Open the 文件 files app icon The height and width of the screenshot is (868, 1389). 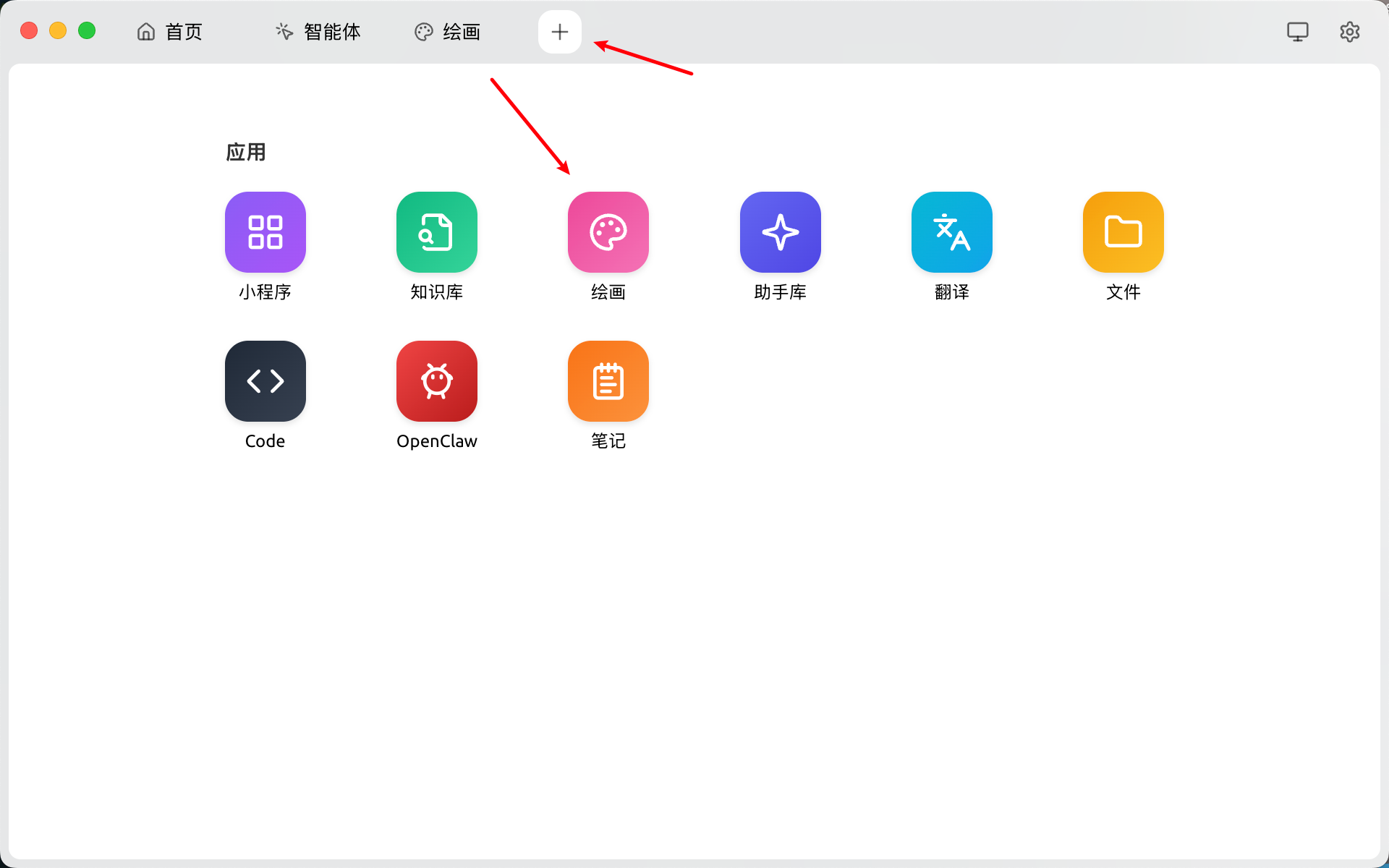pyautogui.click(x=1123, y=232)
